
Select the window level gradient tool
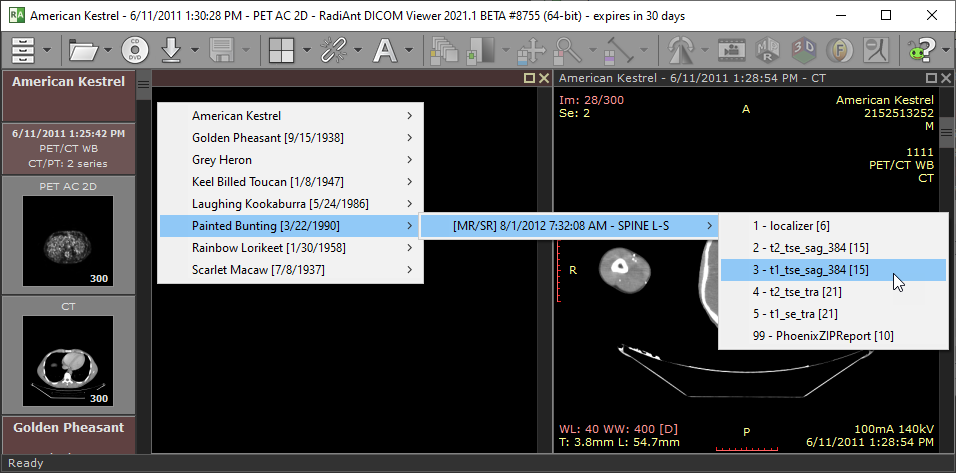(482, 50)
